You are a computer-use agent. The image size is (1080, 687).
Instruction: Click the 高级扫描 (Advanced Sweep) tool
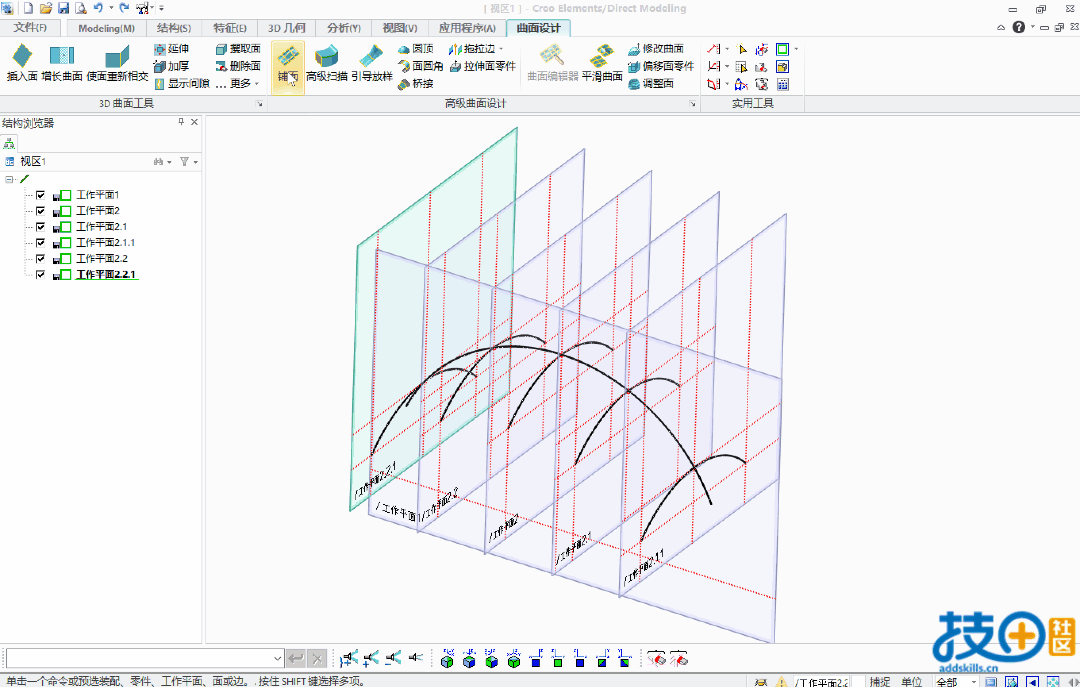tap(326, 63)
